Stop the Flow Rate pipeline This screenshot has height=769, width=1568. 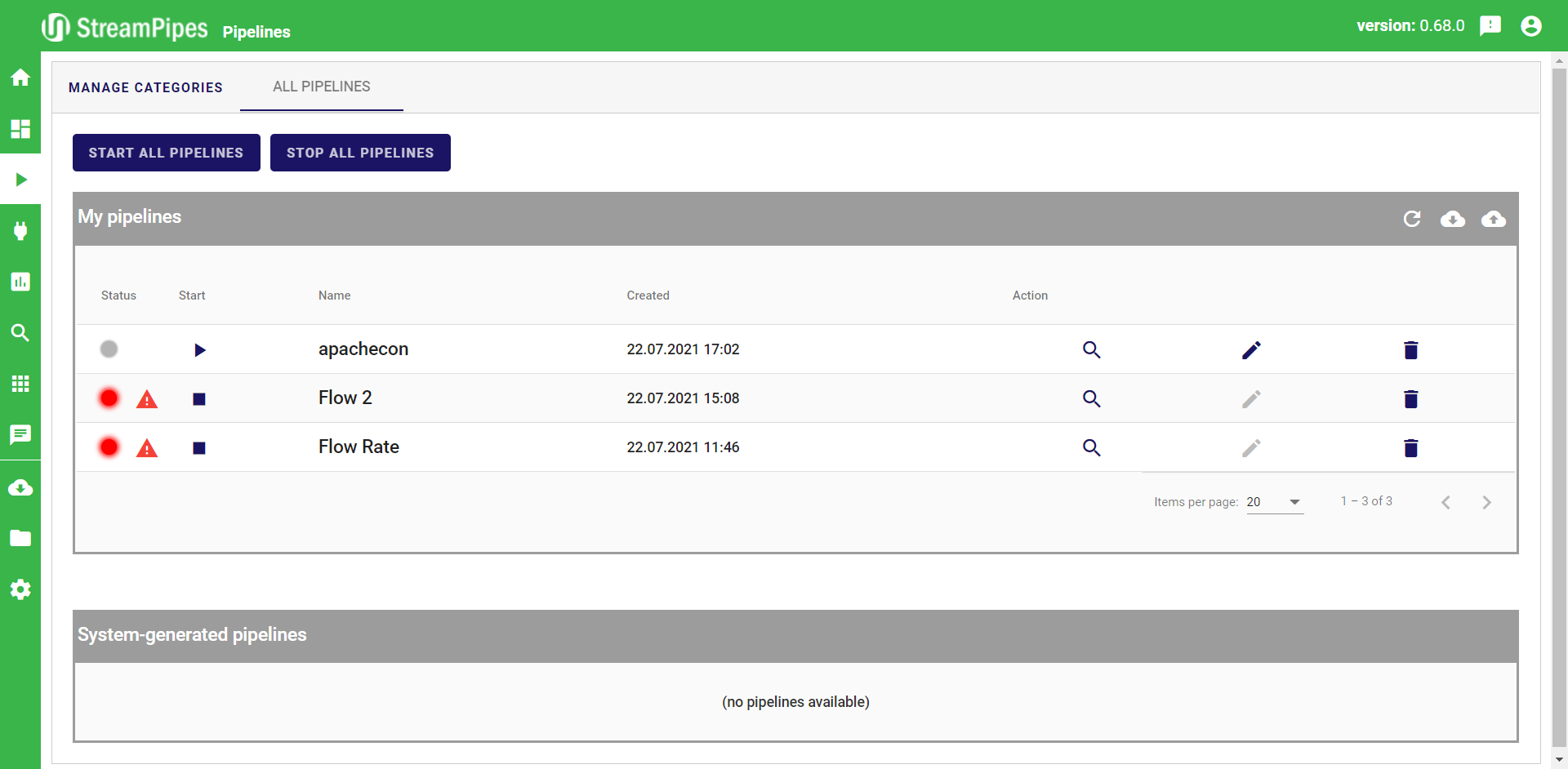click(x=199, y=448)
